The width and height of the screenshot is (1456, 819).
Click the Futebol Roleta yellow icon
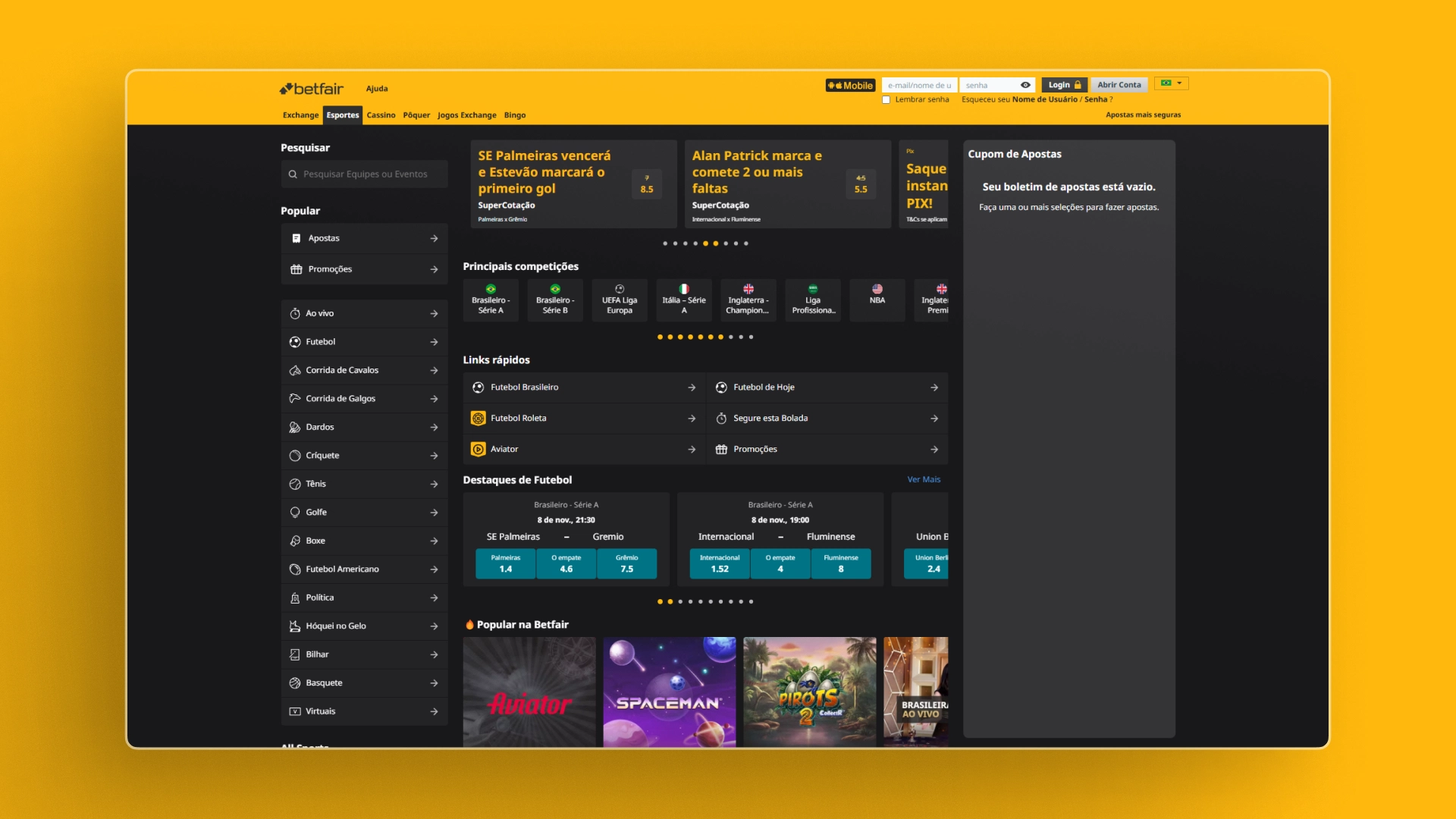pos(478,419)
